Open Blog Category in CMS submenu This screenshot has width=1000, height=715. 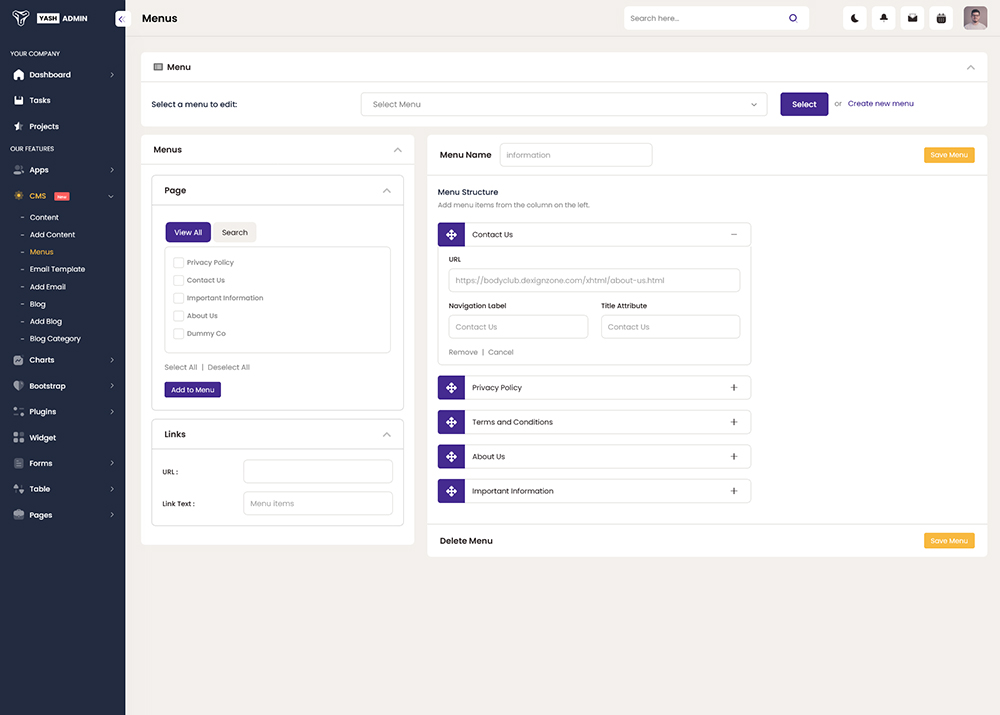(55, 339)
